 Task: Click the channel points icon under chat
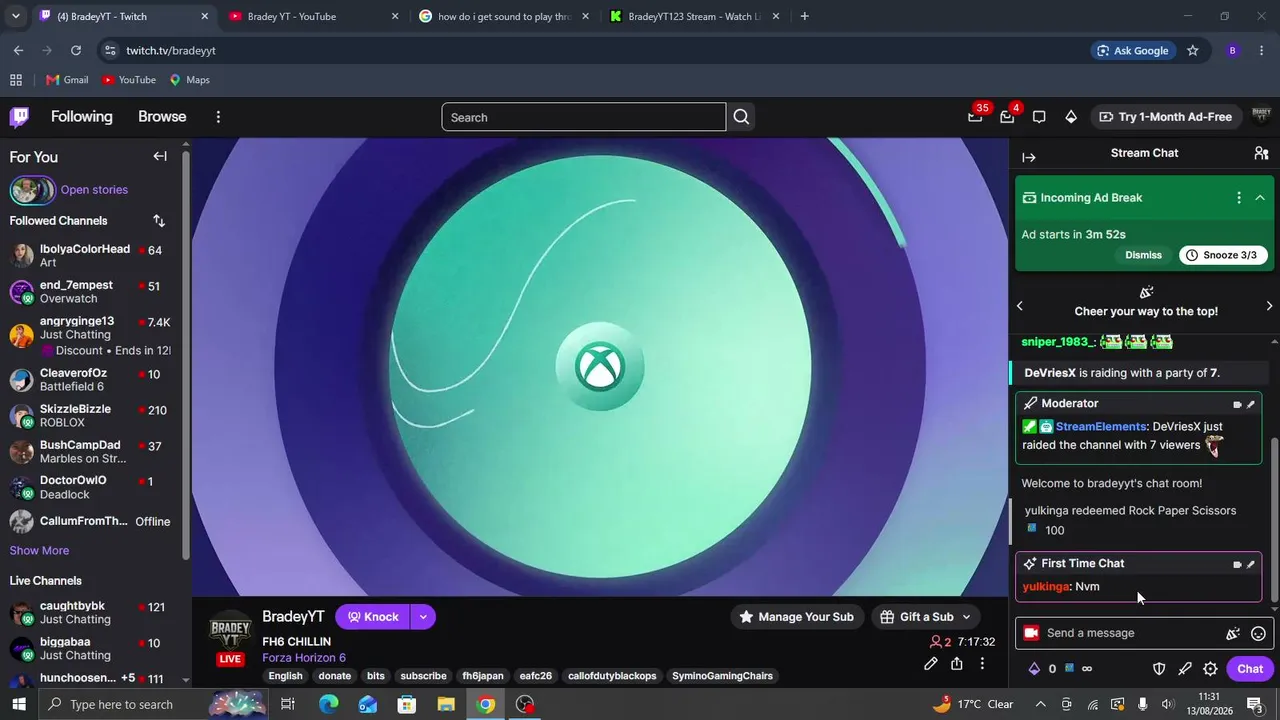(x=1070, y=668)
